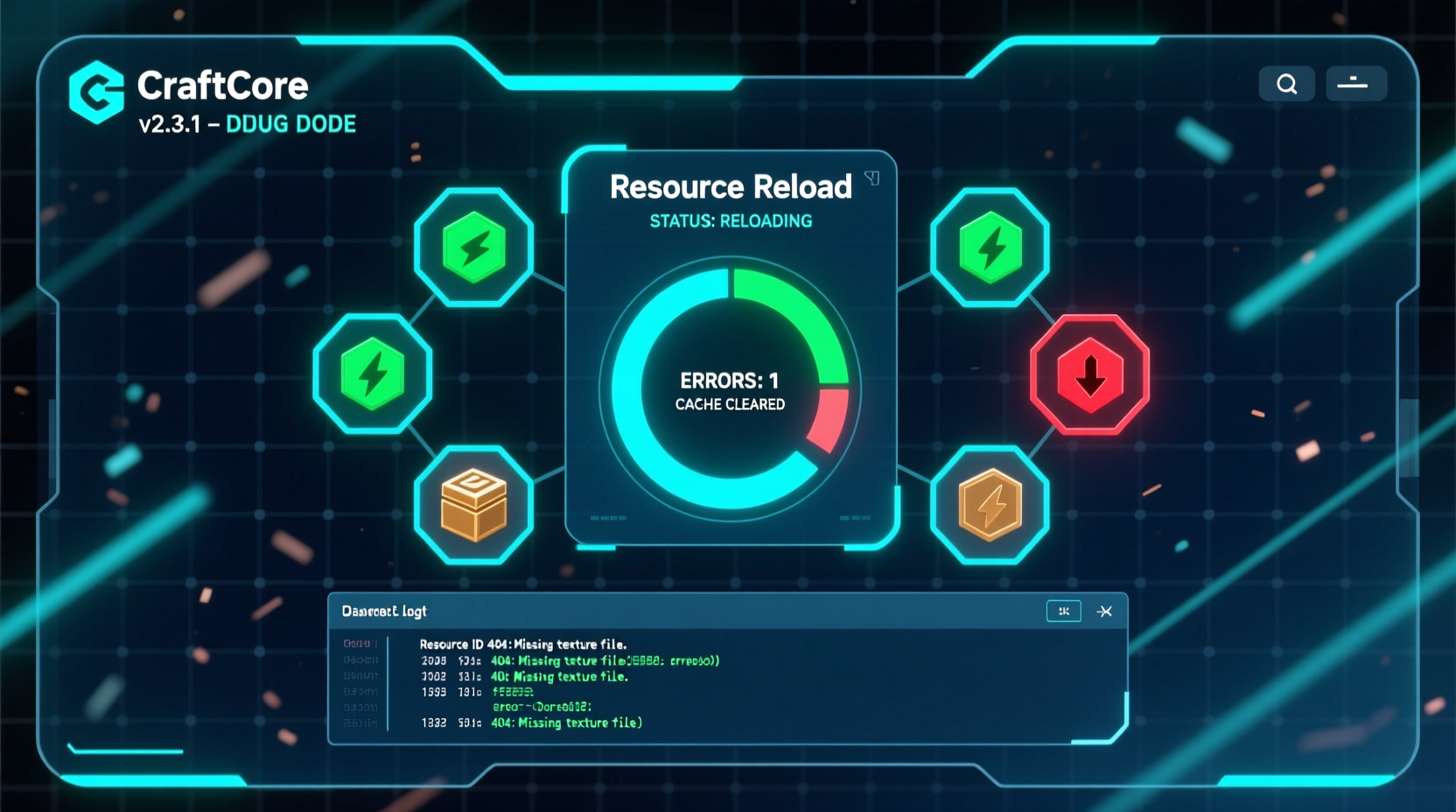Expand the first log entry line
This screenshot has height=812, width=1456.
pos(522,644)
